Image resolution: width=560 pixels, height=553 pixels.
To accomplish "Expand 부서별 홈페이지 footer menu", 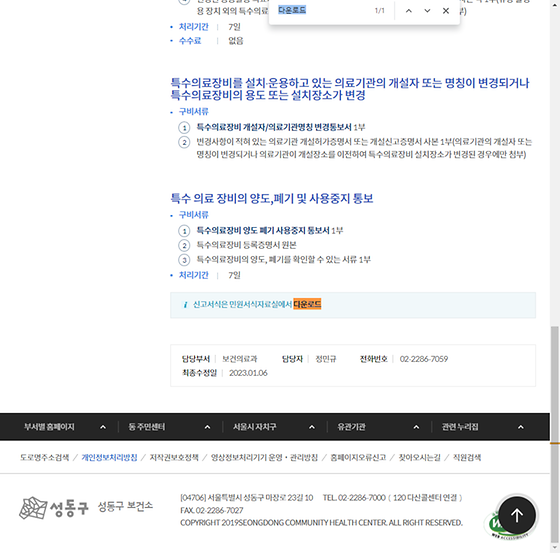I will point(65,427).
